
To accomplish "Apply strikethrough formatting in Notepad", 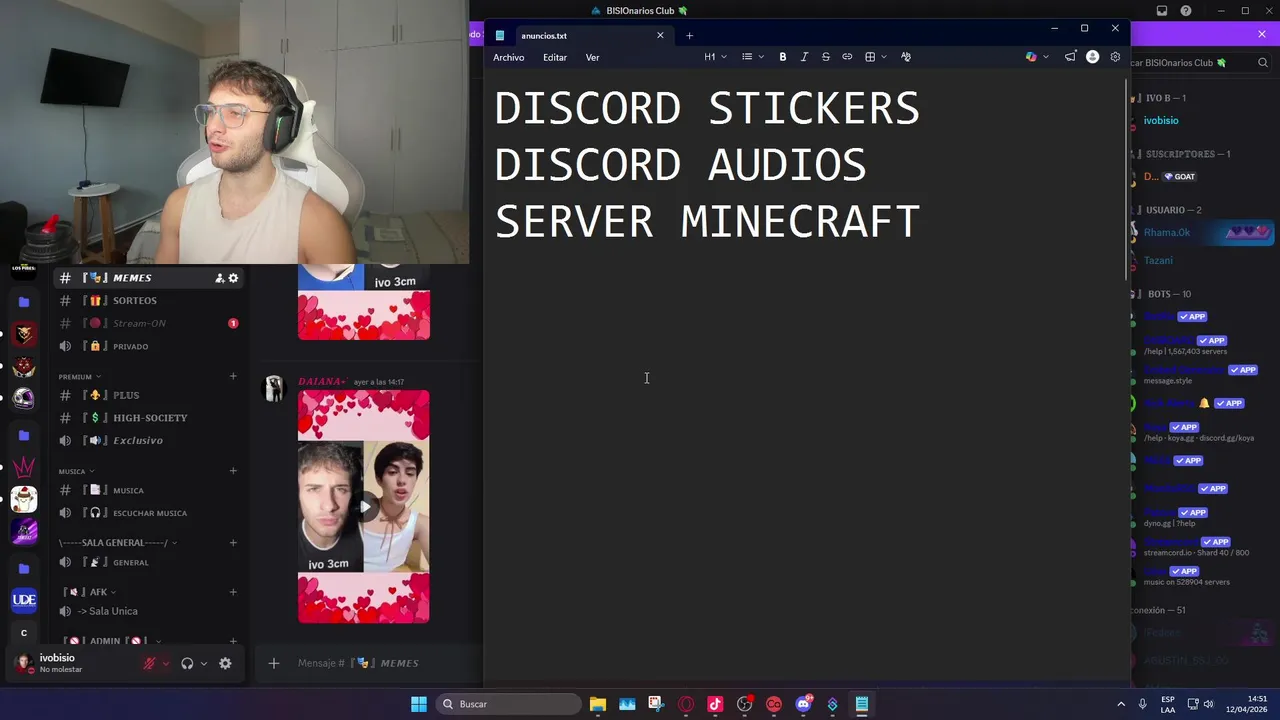I will pos(825,57).
